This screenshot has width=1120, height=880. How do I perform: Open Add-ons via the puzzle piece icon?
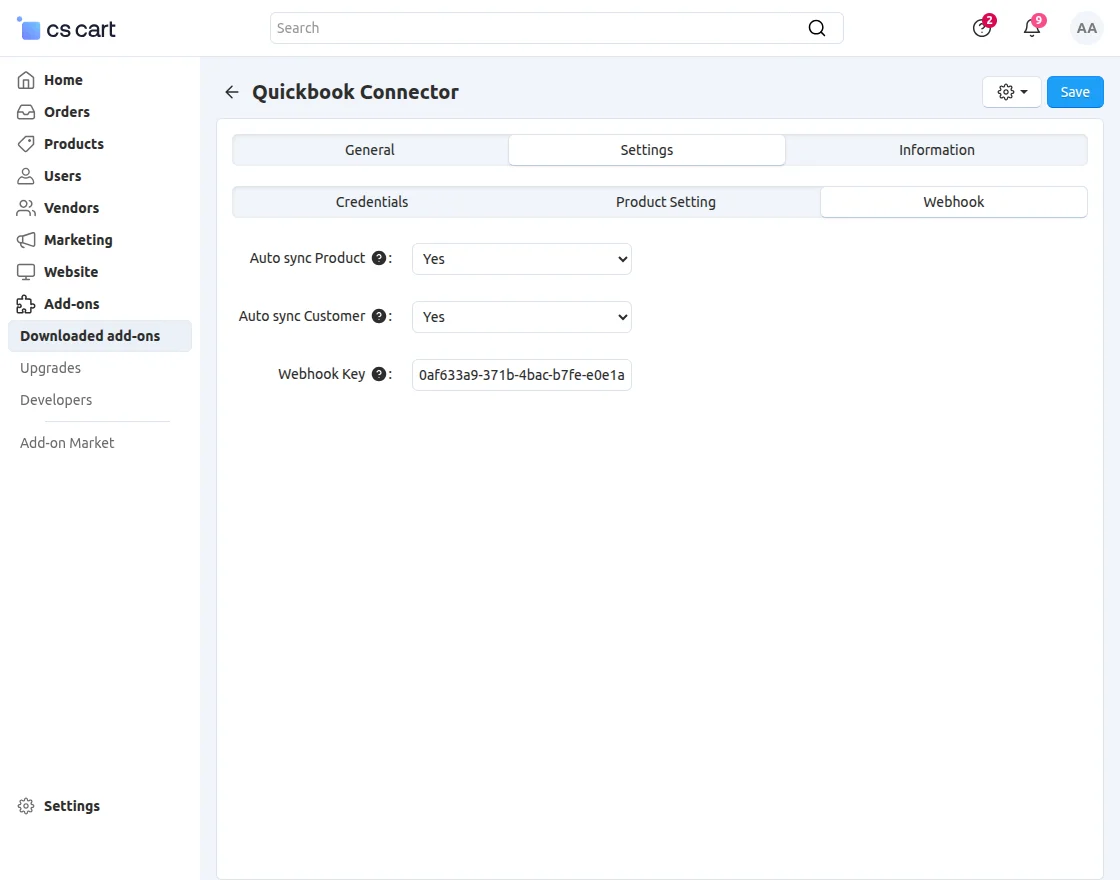pyautogui.click(x=25, y=304)
